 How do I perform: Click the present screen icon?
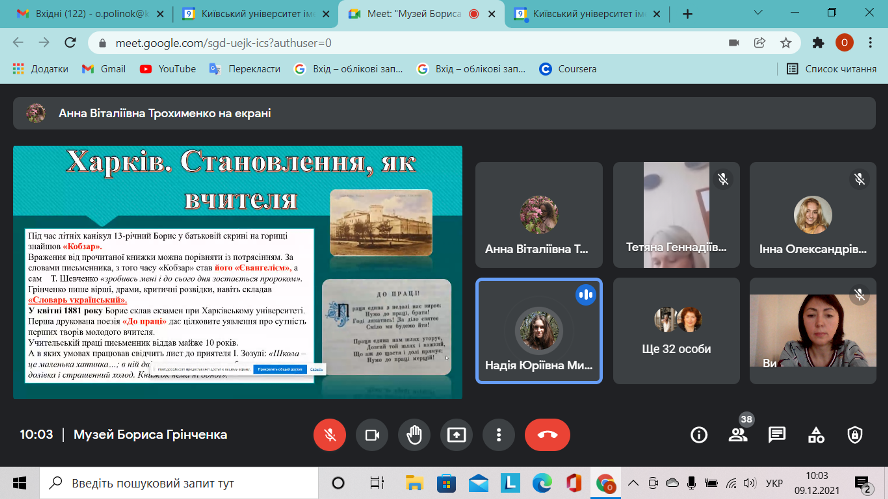point(457,435)
